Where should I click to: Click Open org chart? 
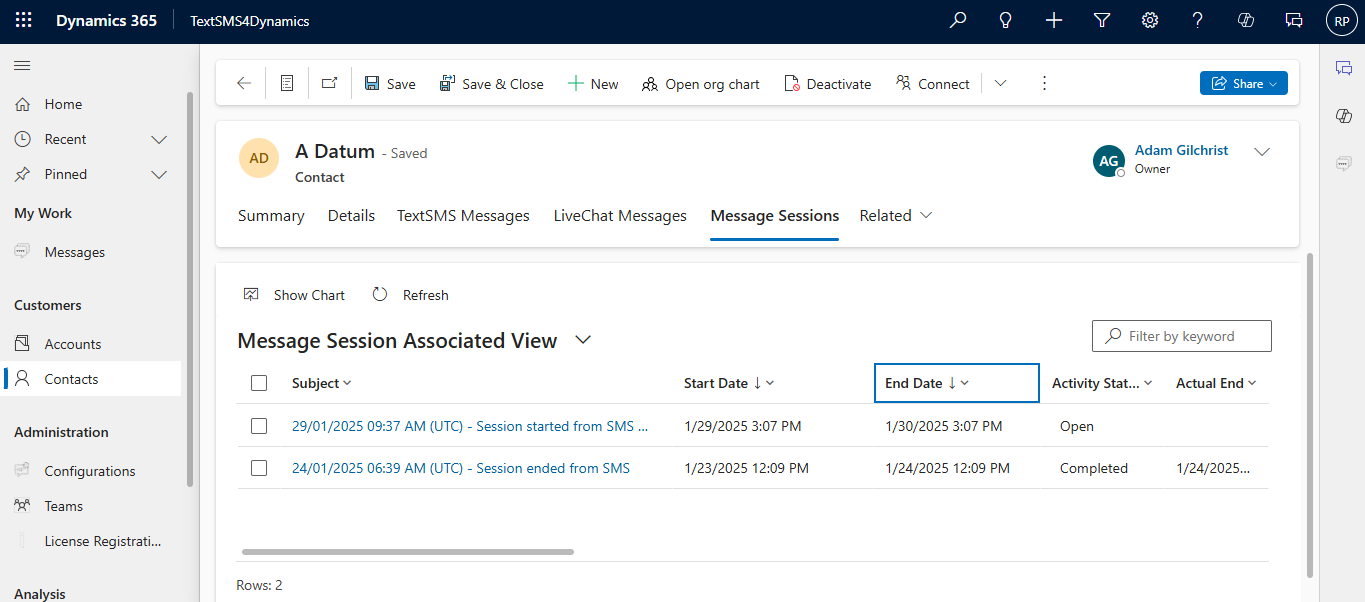pos(701,84)
